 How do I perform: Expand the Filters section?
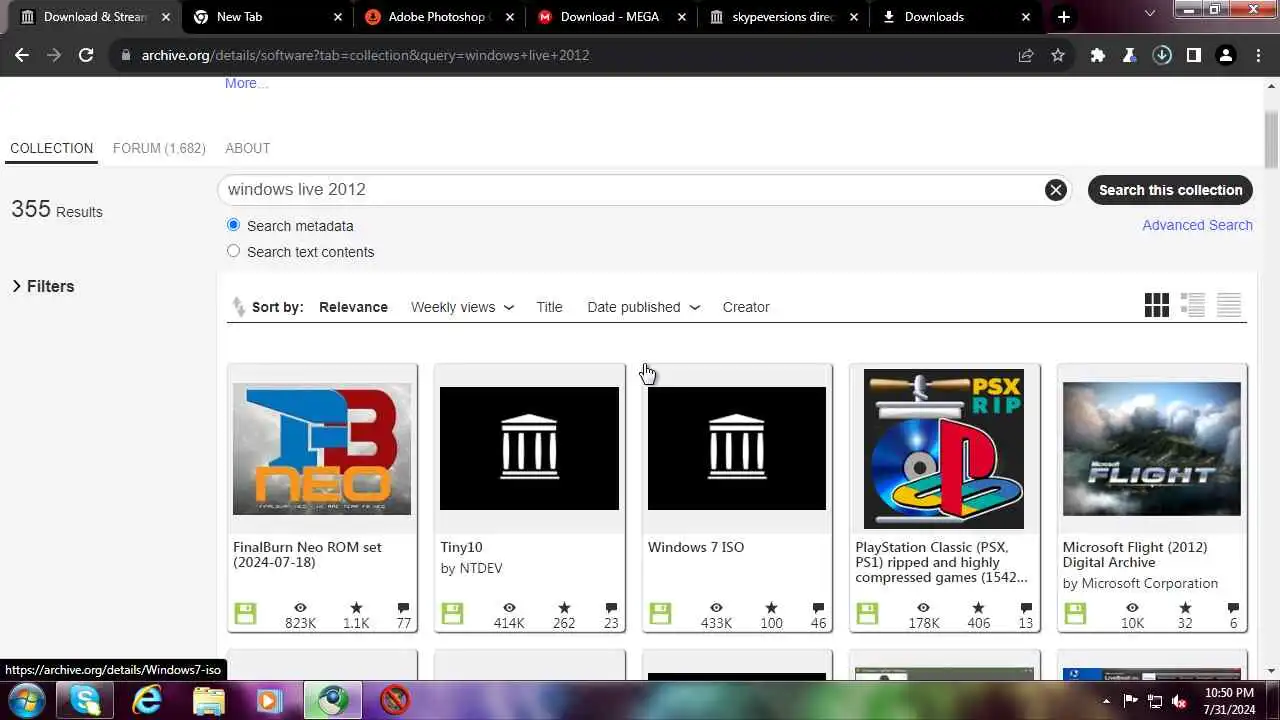click(x=43, y=286)
